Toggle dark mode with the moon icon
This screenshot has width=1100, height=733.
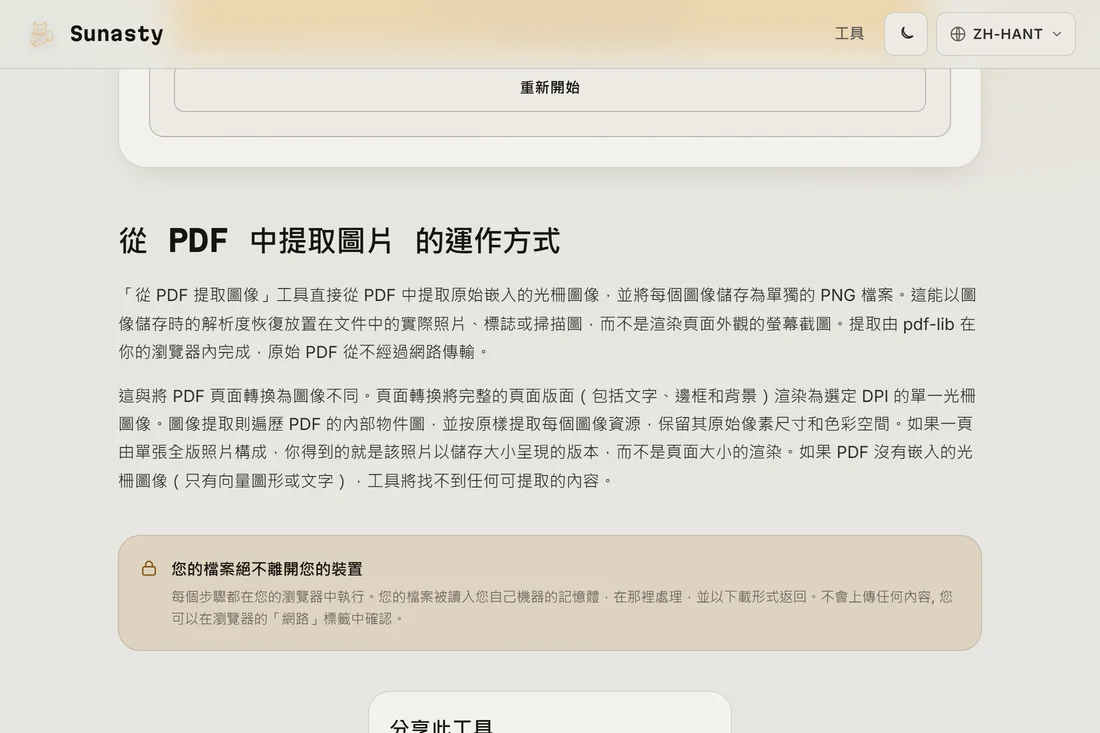click(x=906, y=34)
